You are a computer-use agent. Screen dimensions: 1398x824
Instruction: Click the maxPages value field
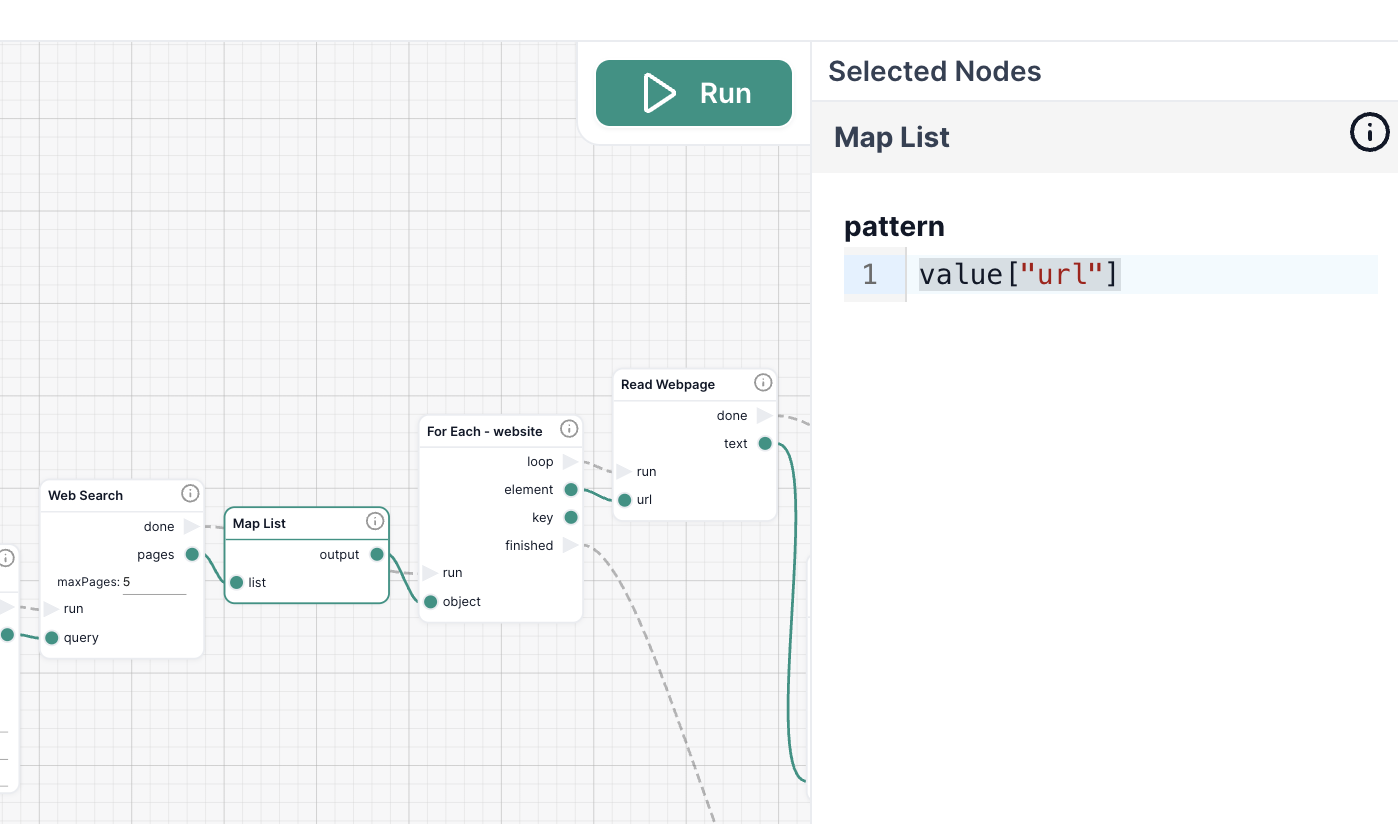154,582
